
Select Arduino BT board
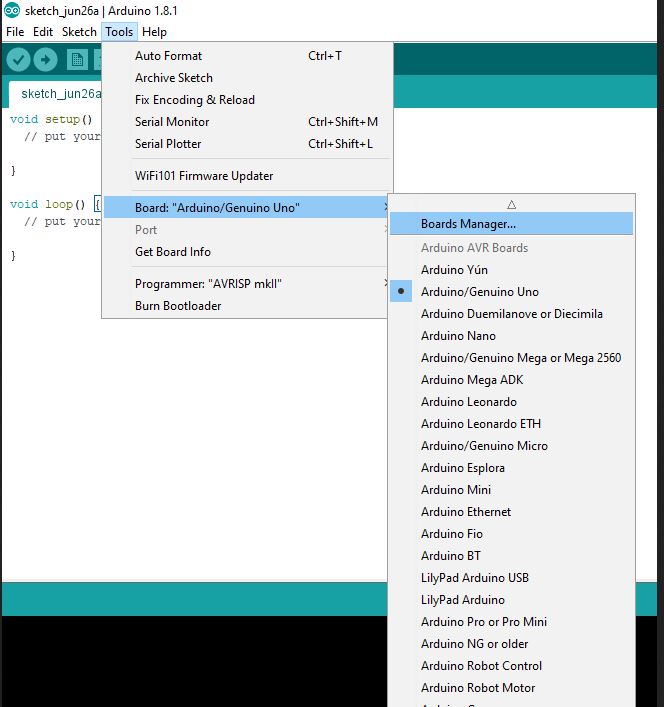511,556
